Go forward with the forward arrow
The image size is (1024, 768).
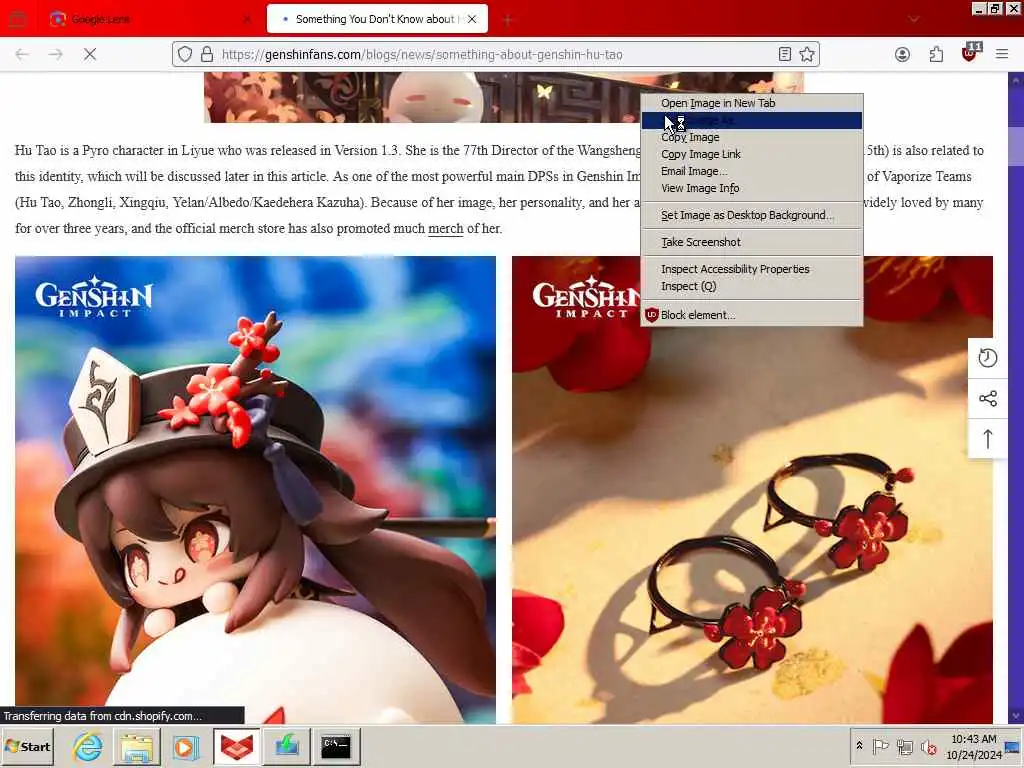56,55
